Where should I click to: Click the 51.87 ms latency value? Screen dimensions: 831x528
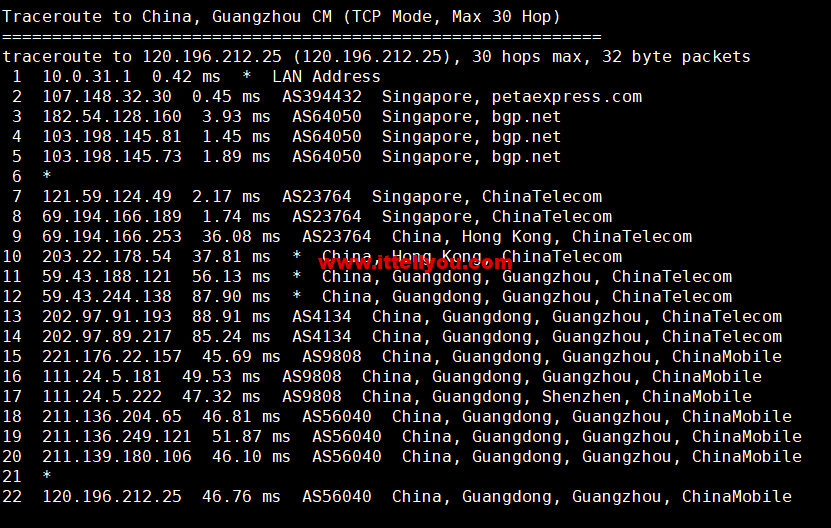pos(251,437)
